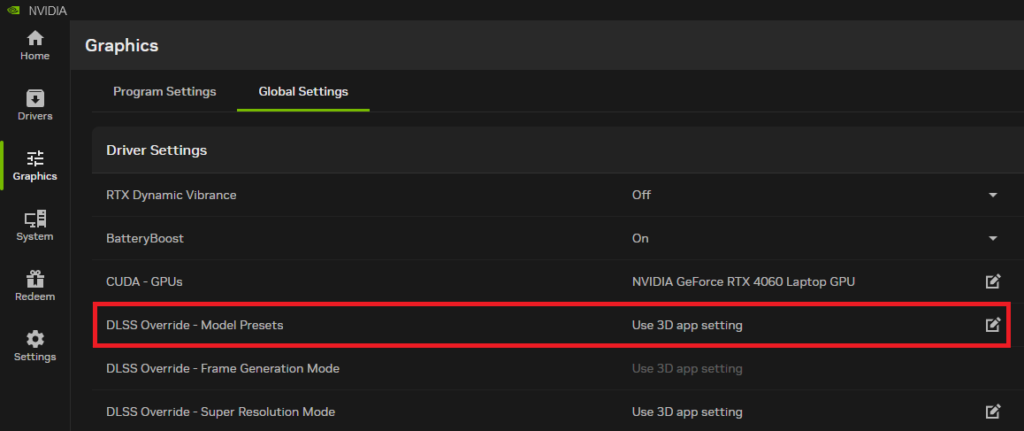Expand the BatteryBoost dropdown arrow
The height and width of the screenshot is (431, 1024).
992,239
